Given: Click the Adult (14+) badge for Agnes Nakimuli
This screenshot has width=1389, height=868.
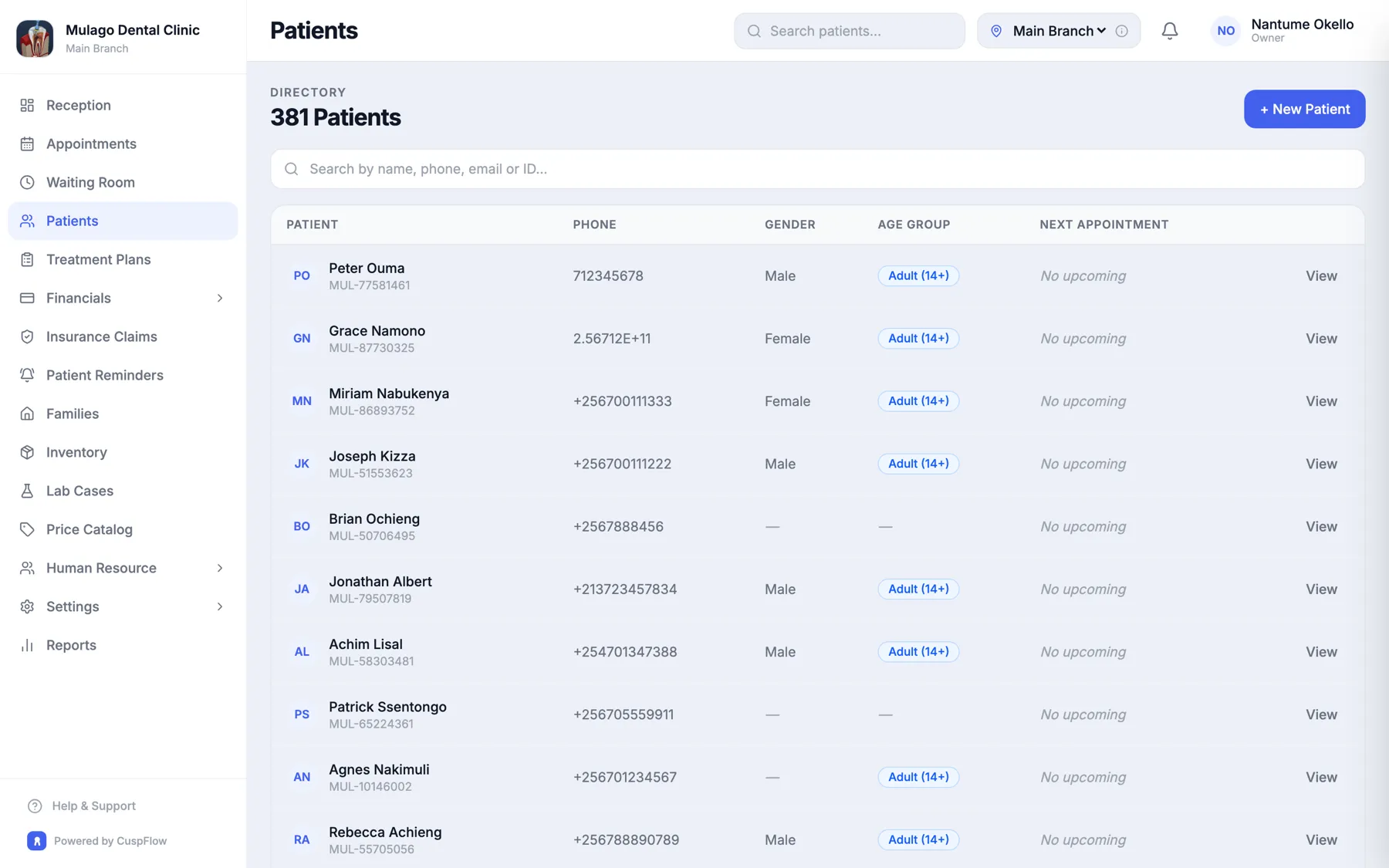Looking at the screenshot, I should pyautogui.click(x=918, y=777).
